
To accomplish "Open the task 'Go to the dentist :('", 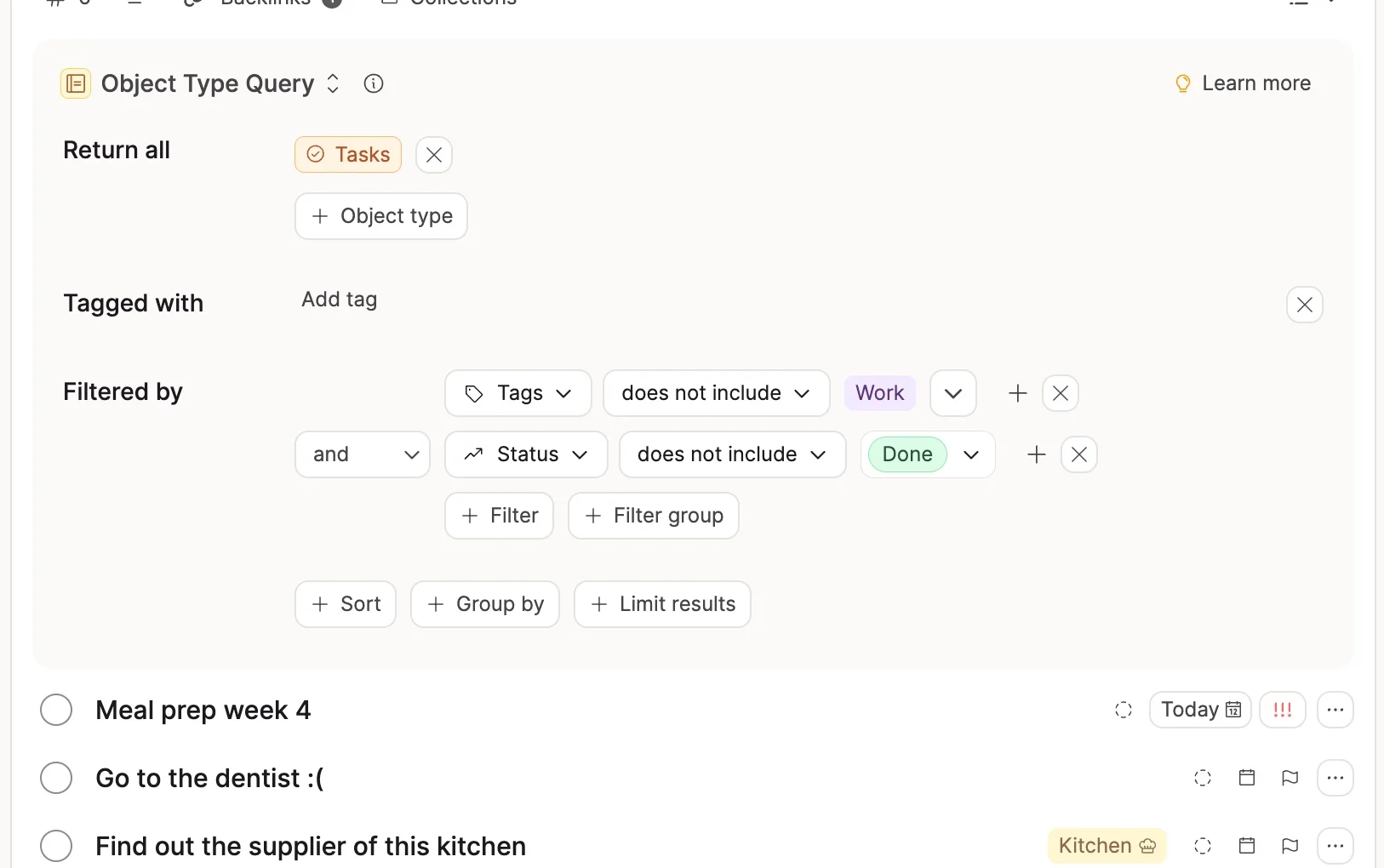I will 209,778.
